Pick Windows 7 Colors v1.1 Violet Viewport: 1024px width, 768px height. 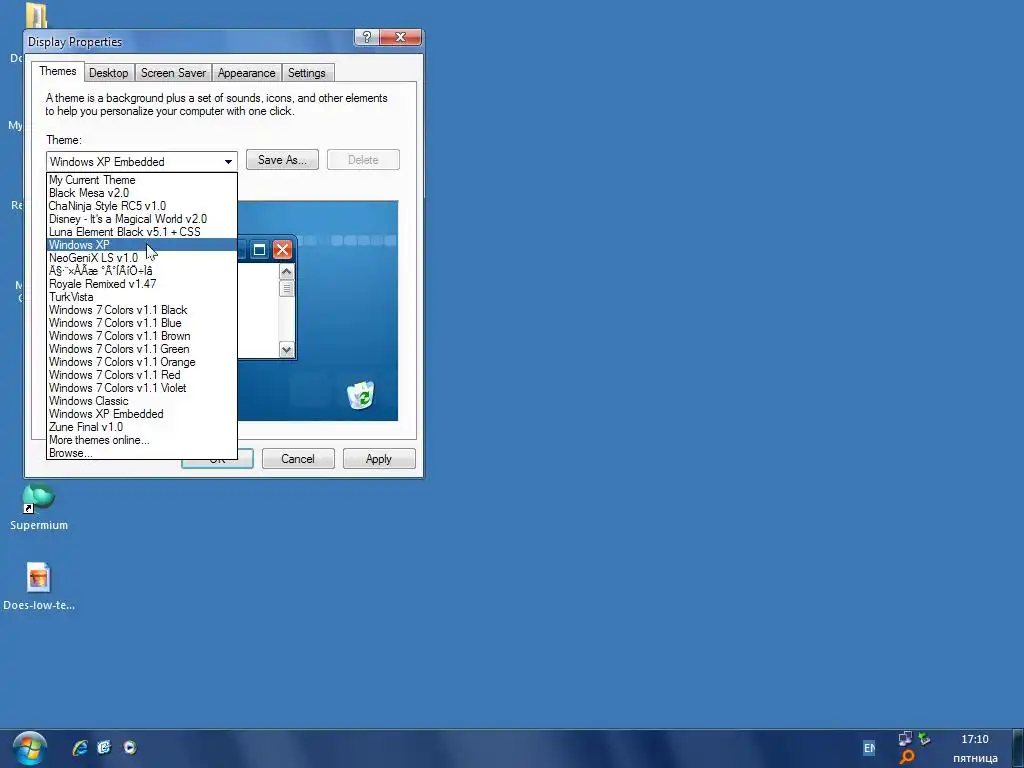pyautogui.click(x=142, y=388)
